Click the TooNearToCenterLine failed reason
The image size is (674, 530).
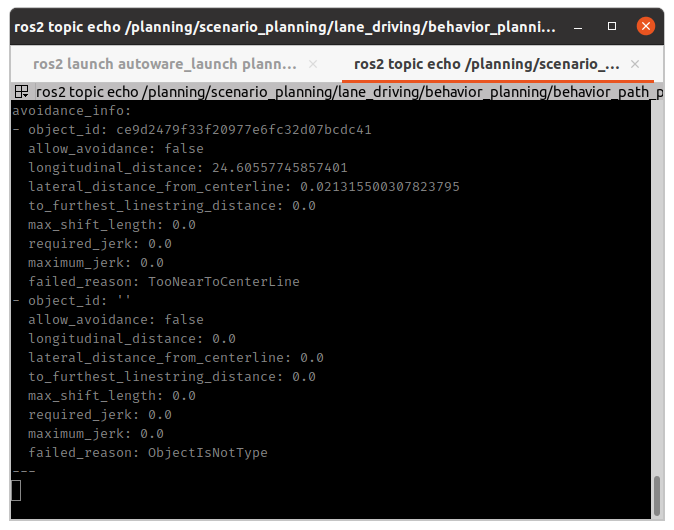coord(223,282)
